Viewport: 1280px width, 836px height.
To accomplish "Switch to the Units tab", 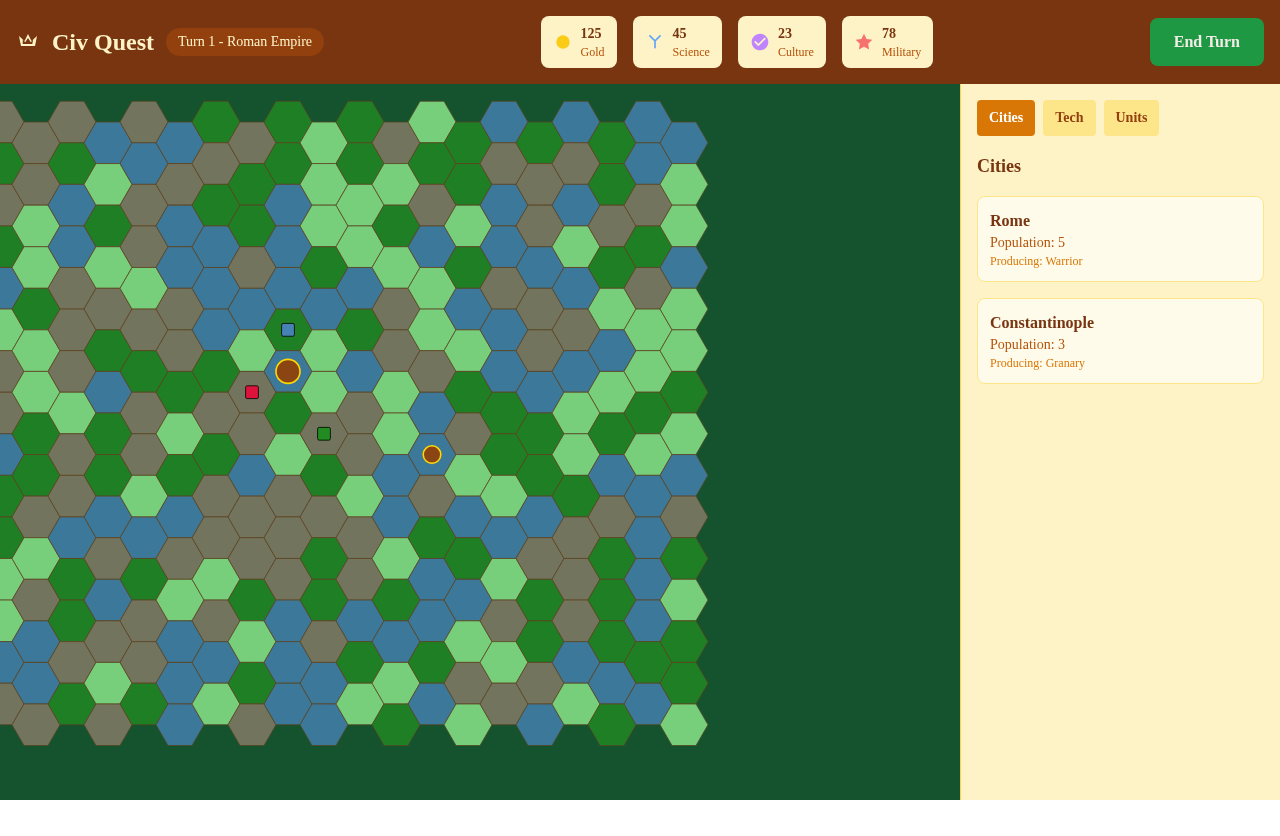I will (1131, 117).
